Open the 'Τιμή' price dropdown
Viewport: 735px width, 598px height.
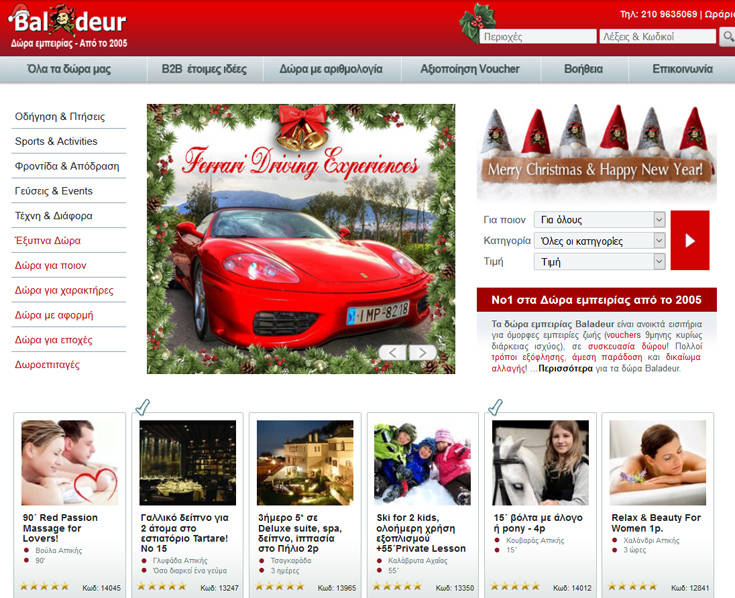click(x=600, y=262)
